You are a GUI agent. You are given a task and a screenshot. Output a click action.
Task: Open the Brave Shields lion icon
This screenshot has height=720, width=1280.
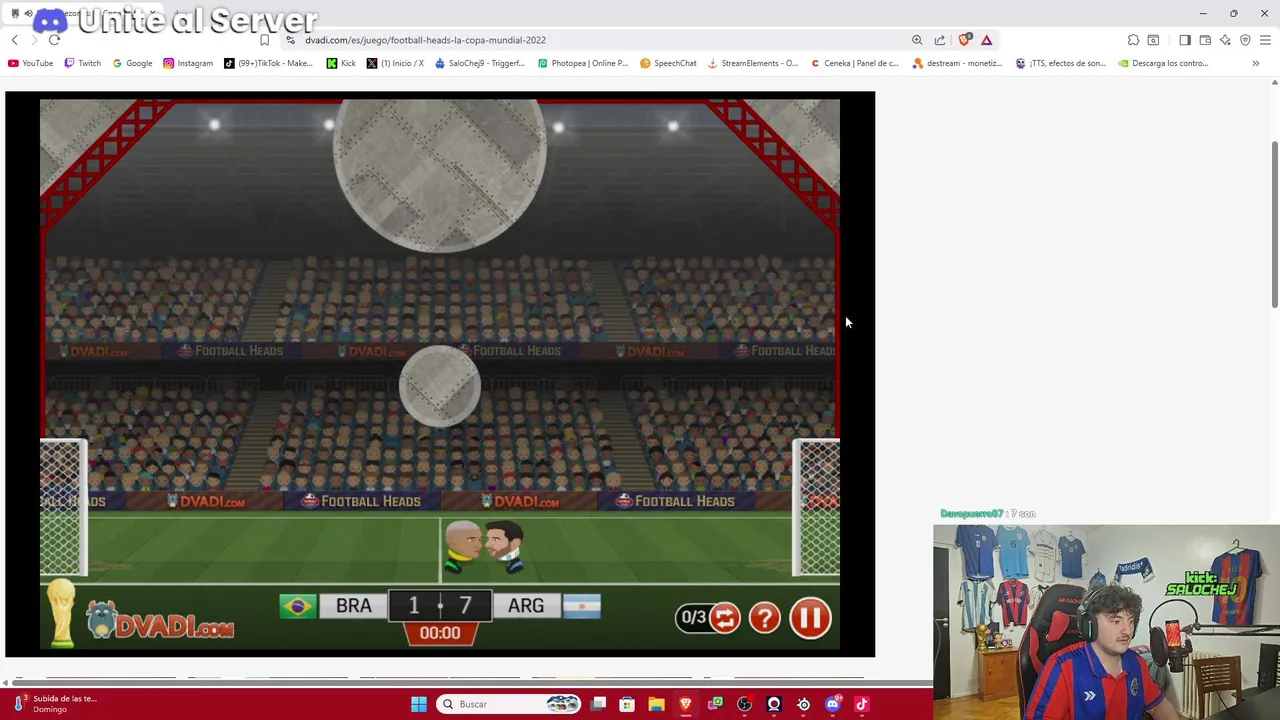pos(964,40)
